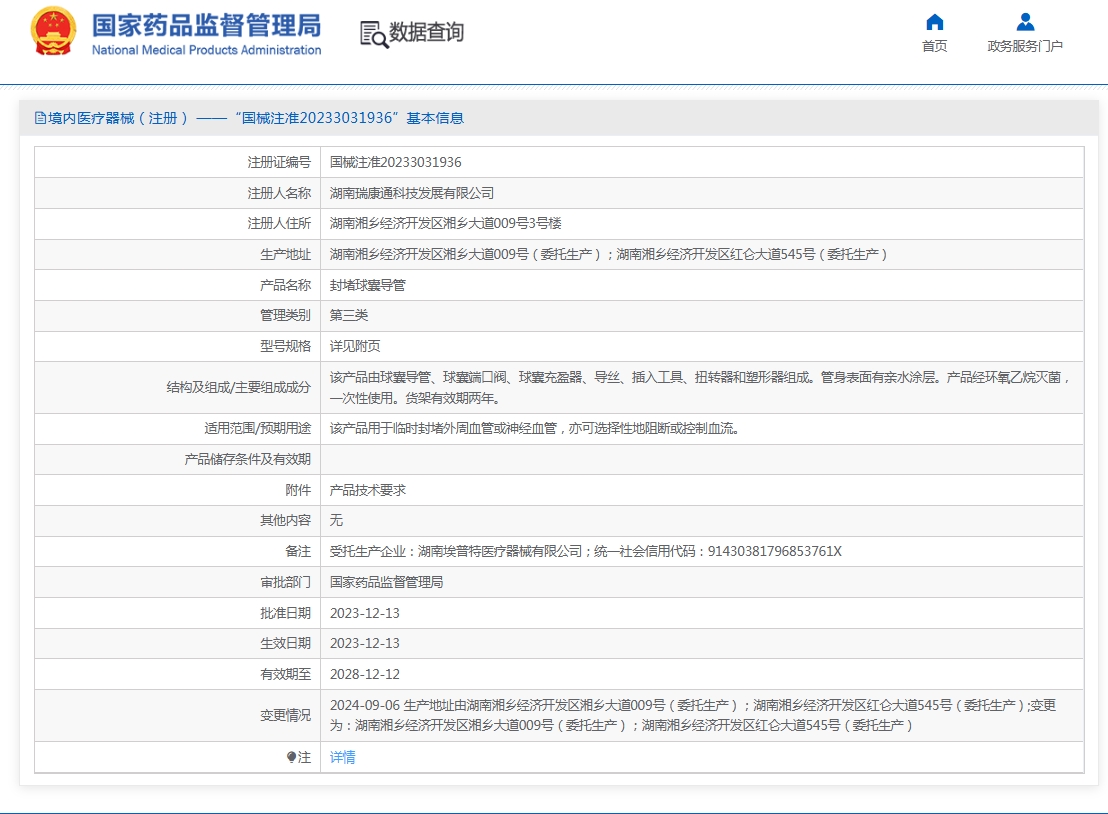Select the 适用范围 intended use text
Image resolution: width=1108 pixels, height=814 pixels.
534,428
